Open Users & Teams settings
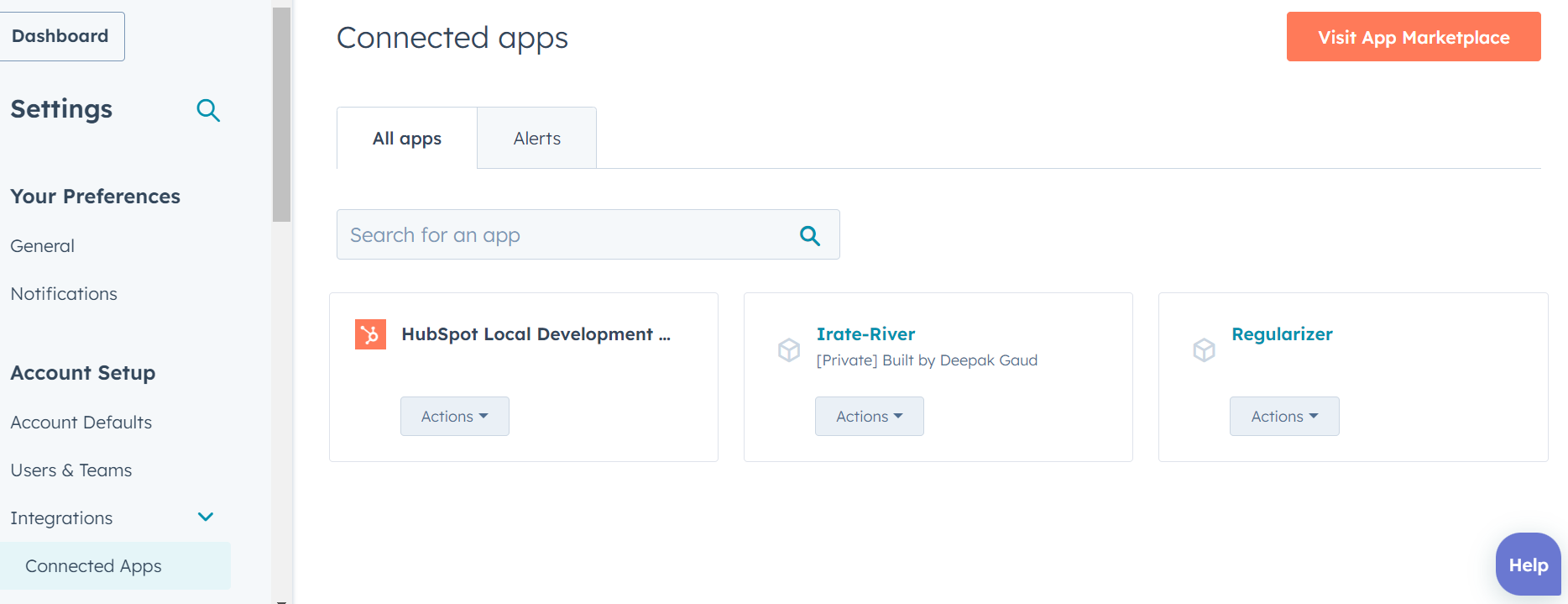1568x604 pixels. (71, 470)
